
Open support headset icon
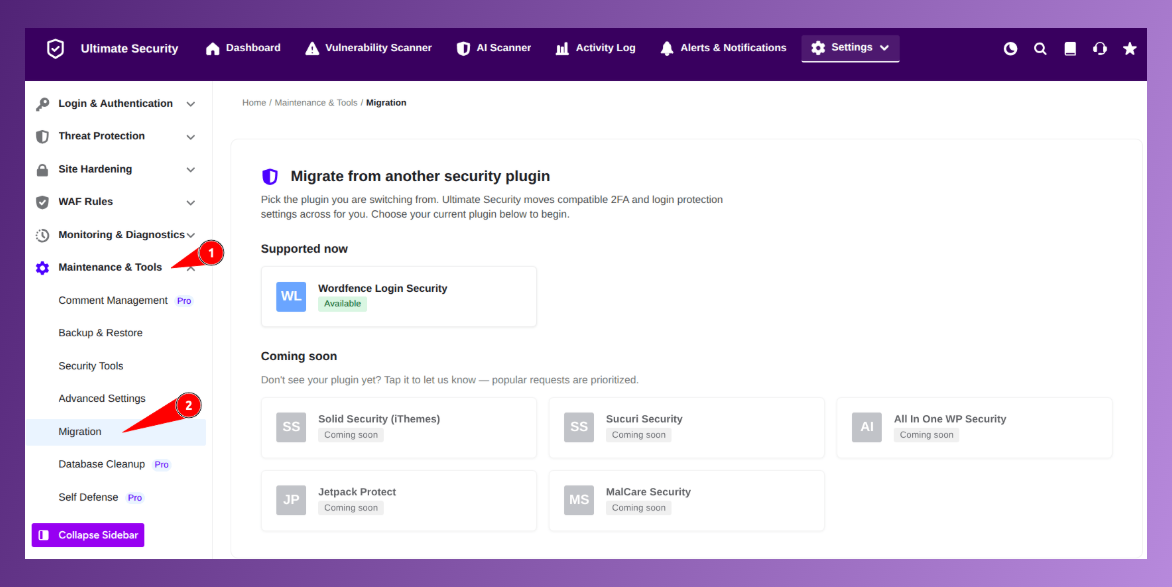pyautogui.click(x=1099, y=49)
